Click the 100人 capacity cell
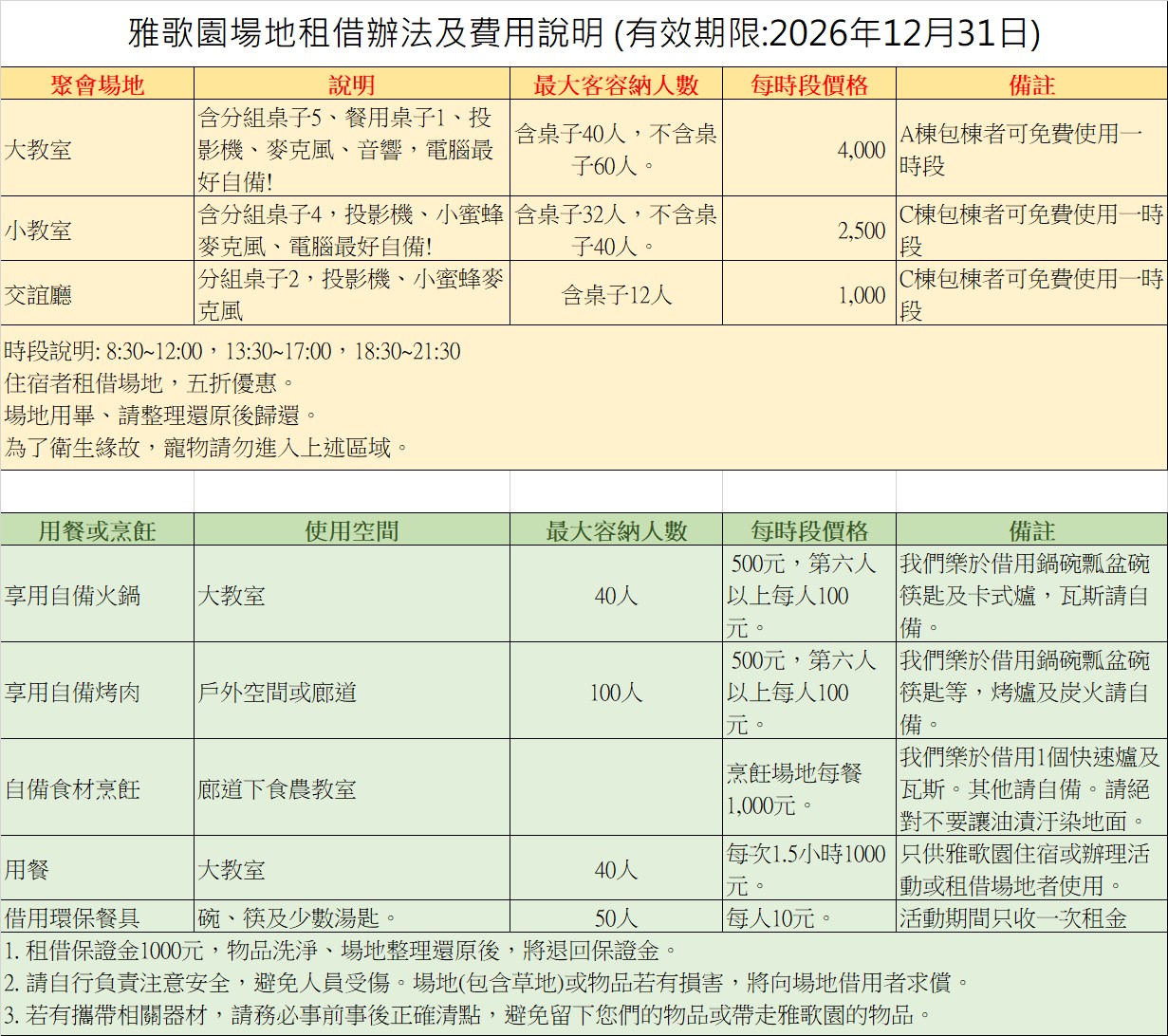The width and height of the screenshot is (1168, 1036). coord(616,692)
